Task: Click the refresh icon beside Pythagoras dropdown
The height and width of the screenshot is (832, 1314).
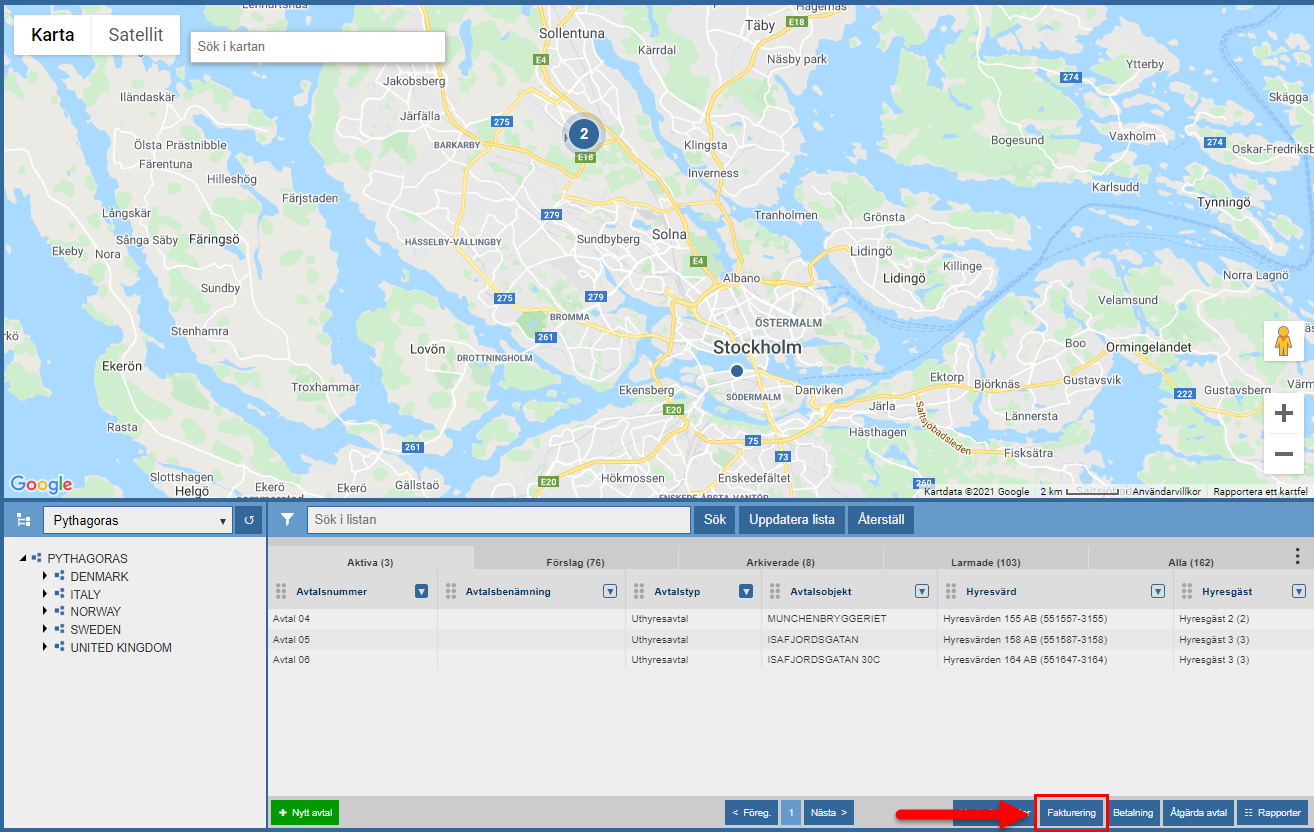Action: (248, 520)
